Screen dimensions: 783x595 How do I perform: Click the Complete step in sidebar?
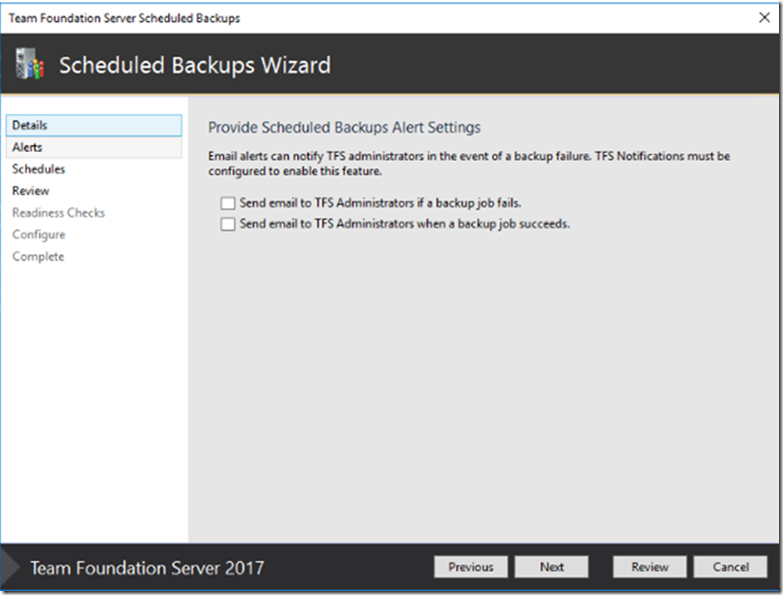click(38, 257)
